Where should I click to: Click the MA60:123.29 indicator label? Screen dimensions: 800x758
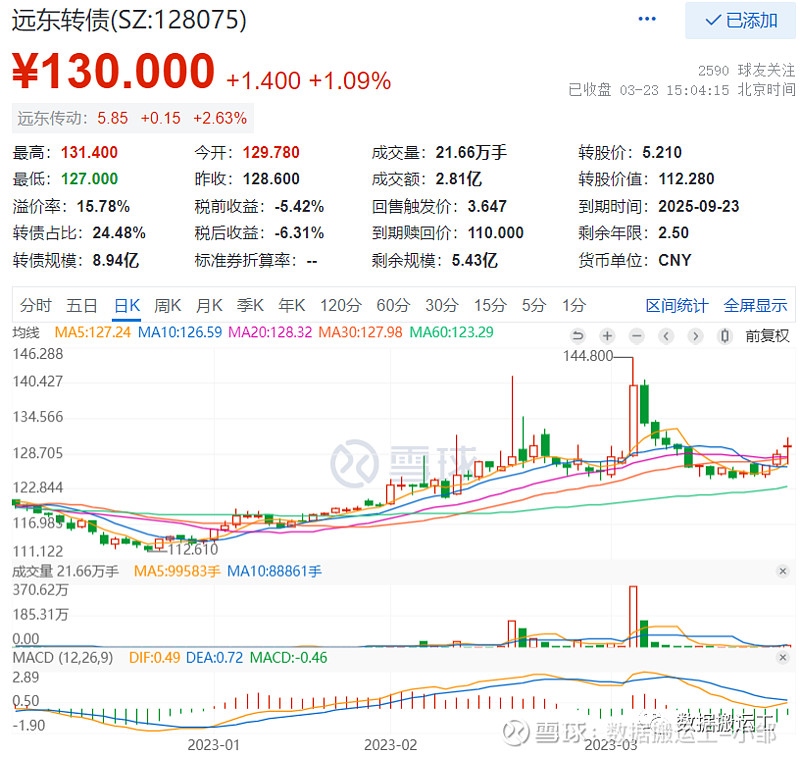(452, 333)
